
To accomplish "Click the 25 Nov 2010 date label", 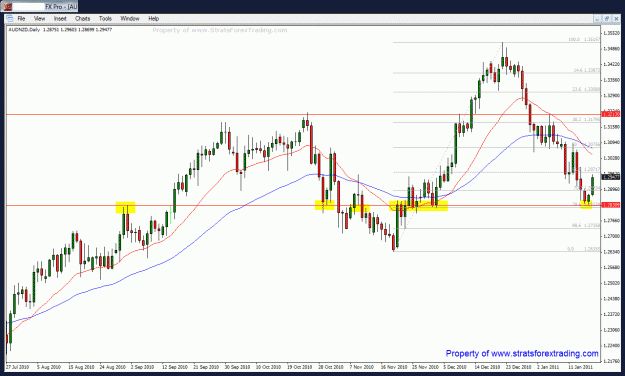I will pos(425,367).
